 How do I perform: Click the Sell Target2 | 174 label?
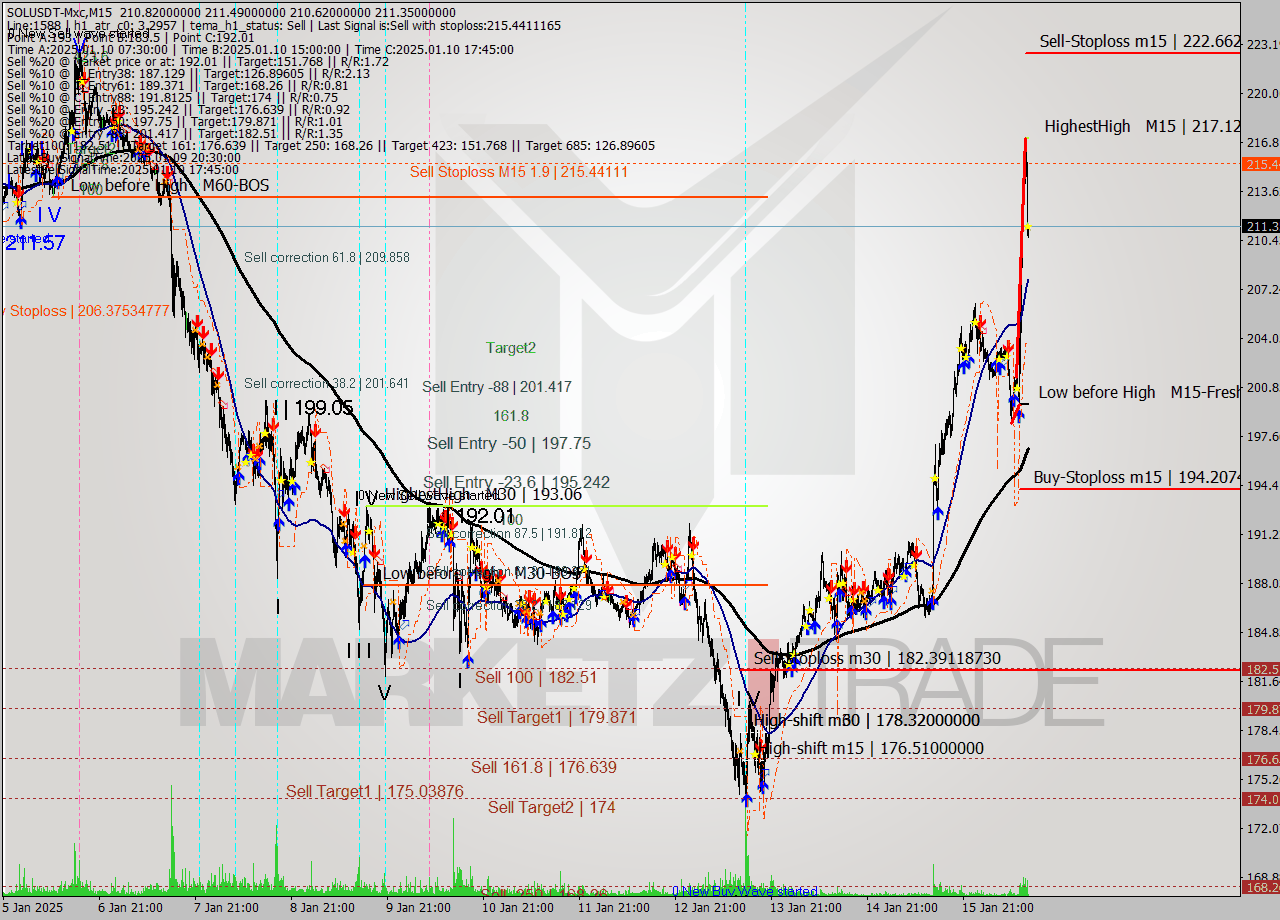click(x=552, y=807)
